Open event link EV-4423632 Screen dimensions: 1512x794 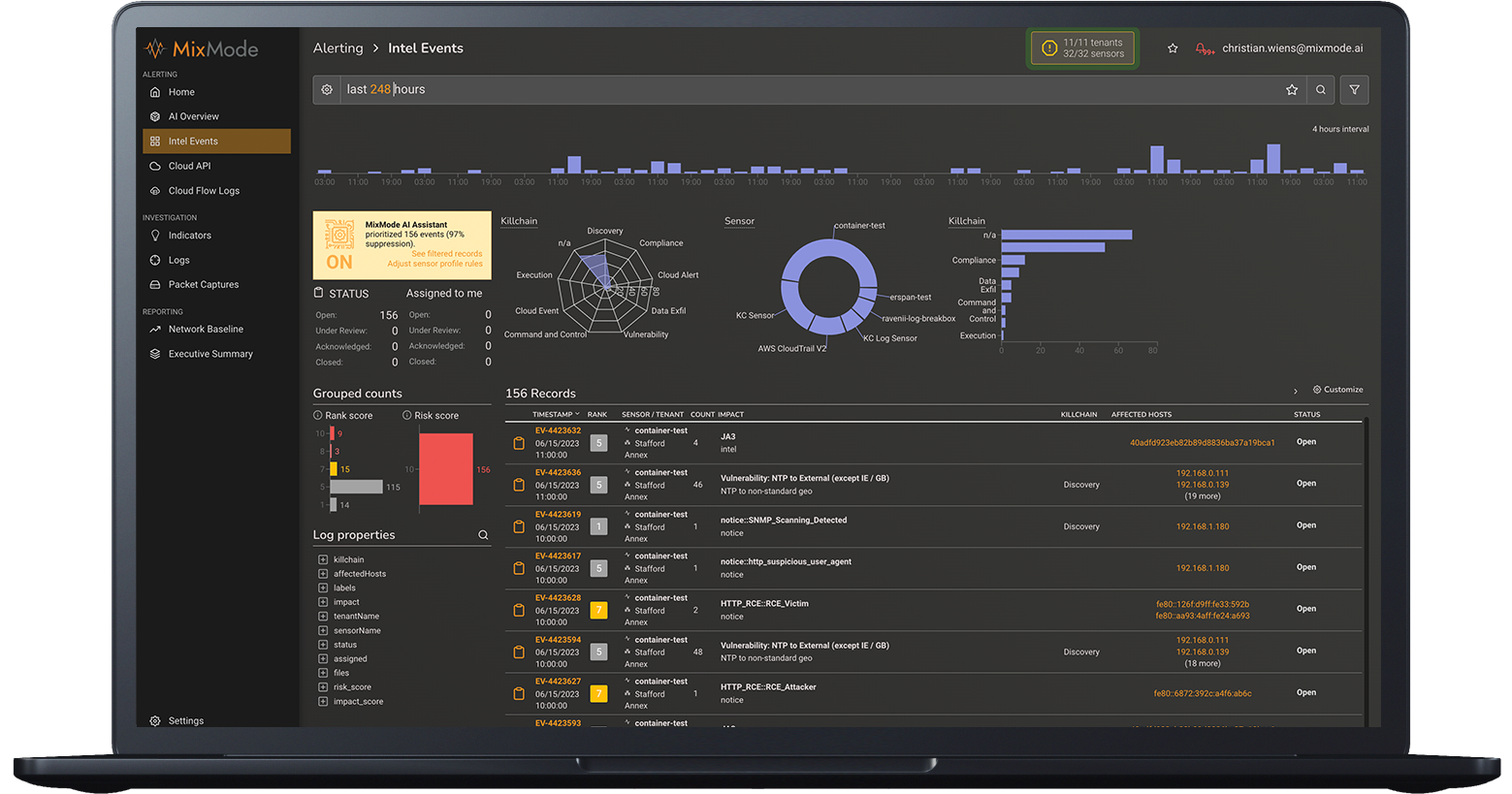[558, 430]
